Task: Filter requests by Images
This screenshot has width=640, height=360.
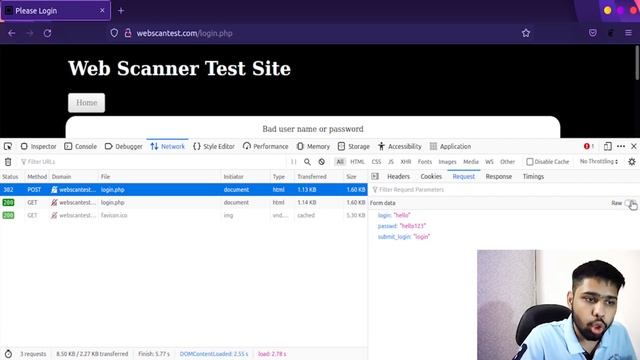Action: (447, 162)
